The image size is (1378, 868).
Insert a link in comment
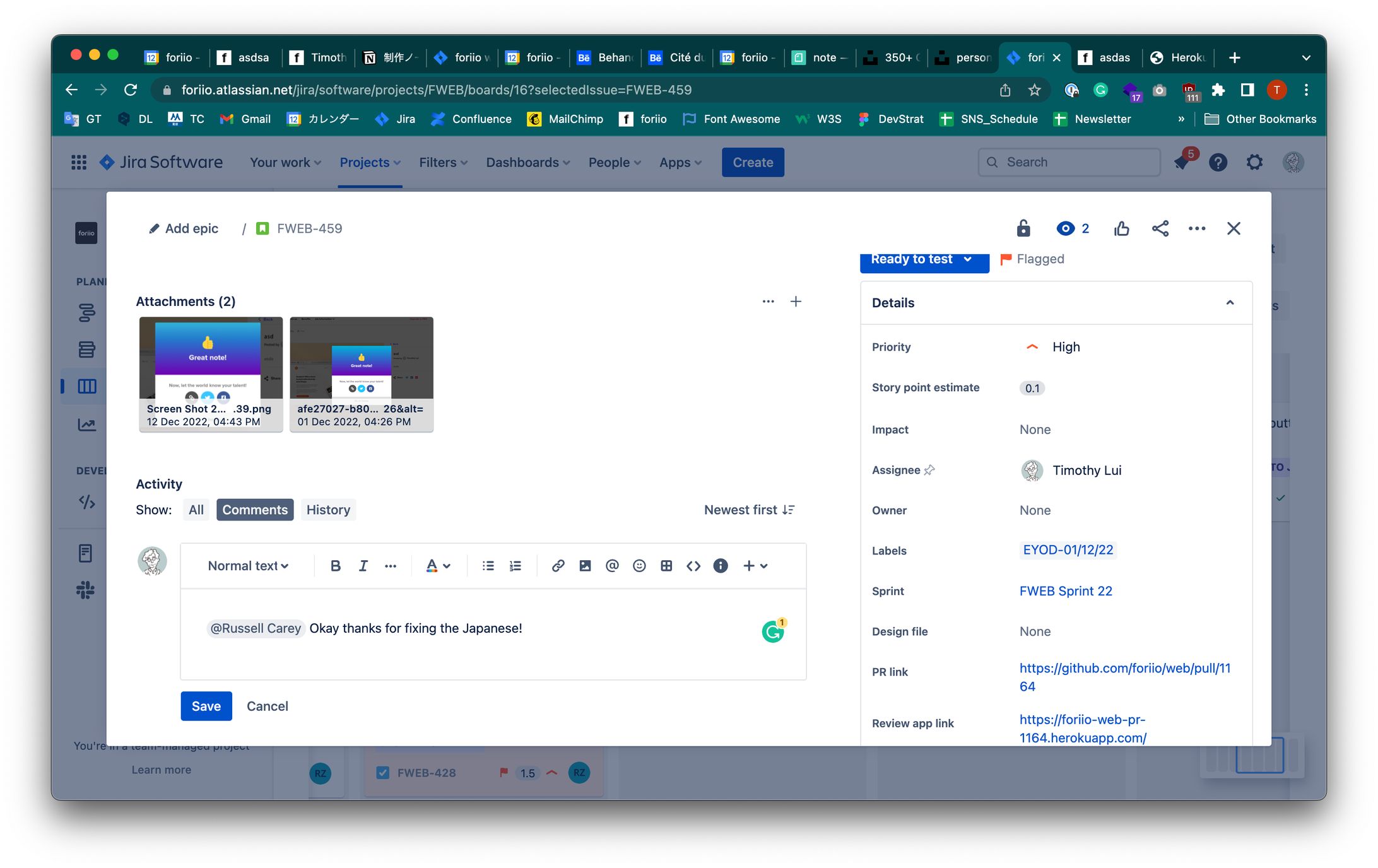(x=558, y=566)
